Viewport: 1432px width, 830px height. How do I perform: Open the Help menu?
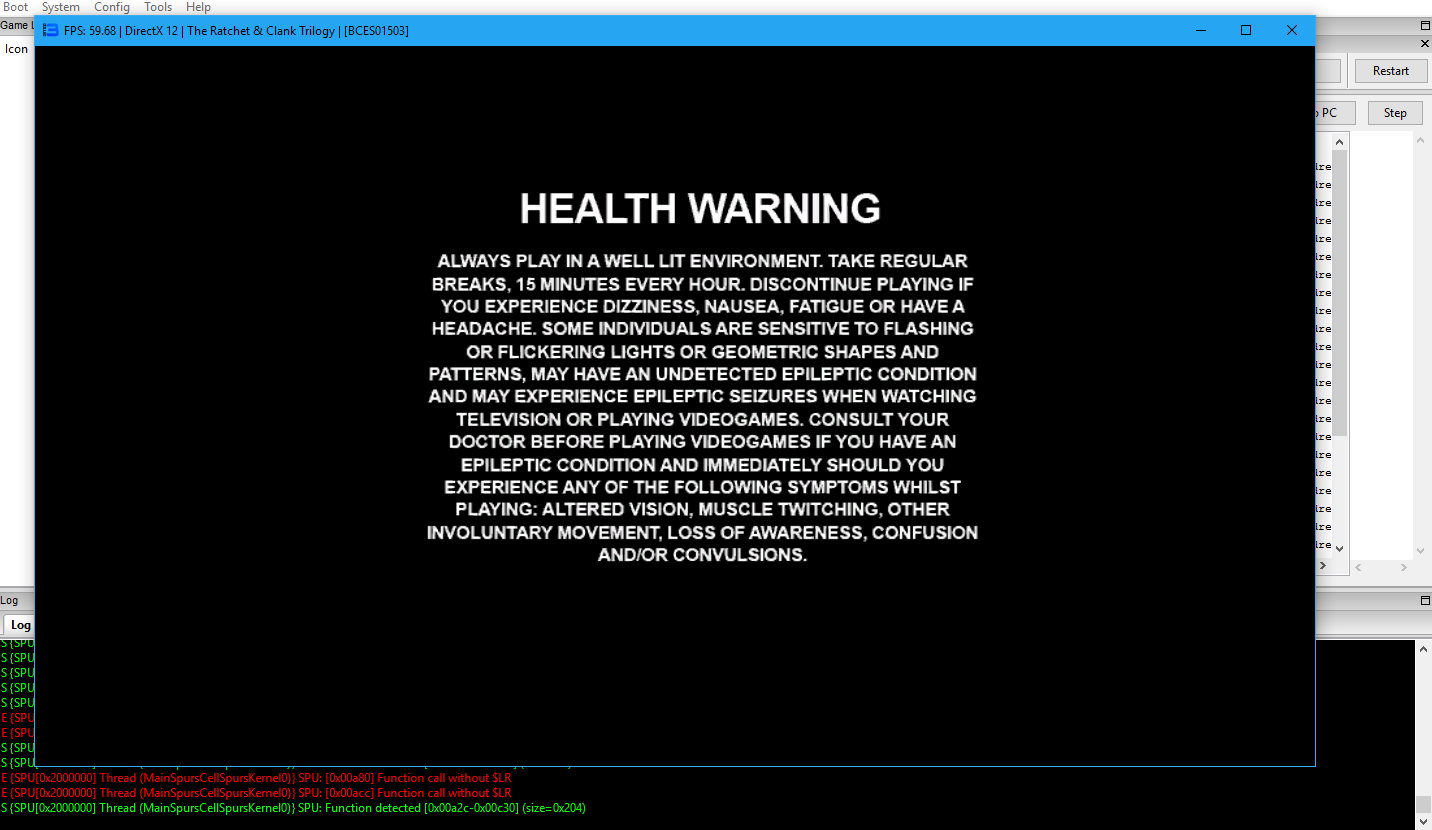198,7
